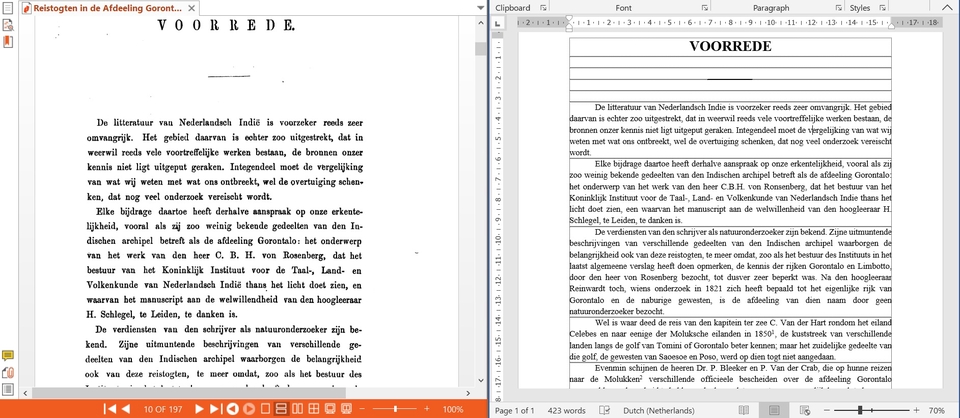The width and height of the screenshot is (960, 418).
Task: Zoom out using minus in PDF viewer
Action: click(362, 409)
